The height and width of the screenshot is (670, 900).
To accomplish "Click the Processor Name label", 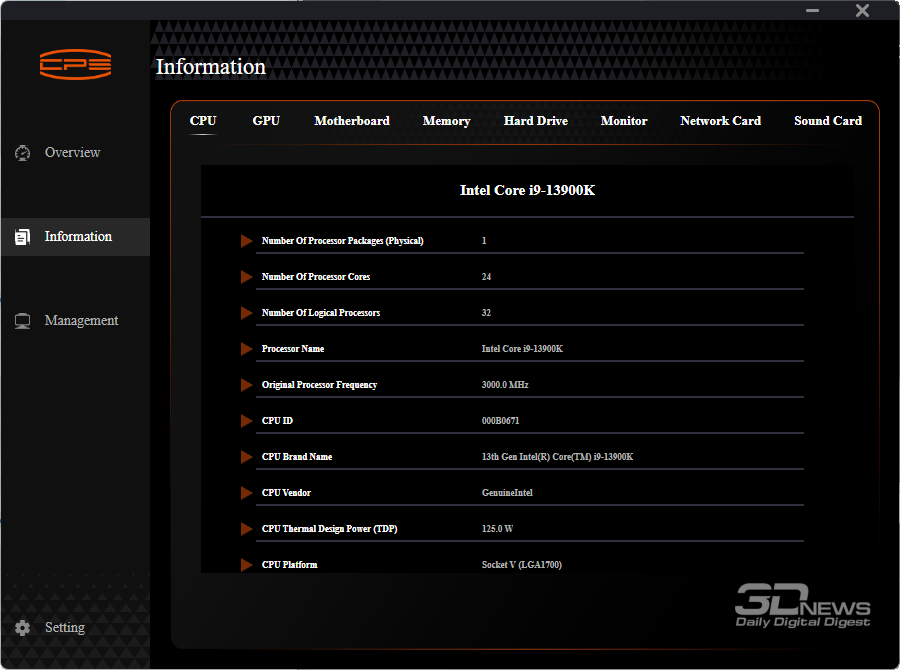I will pos(293,349).
